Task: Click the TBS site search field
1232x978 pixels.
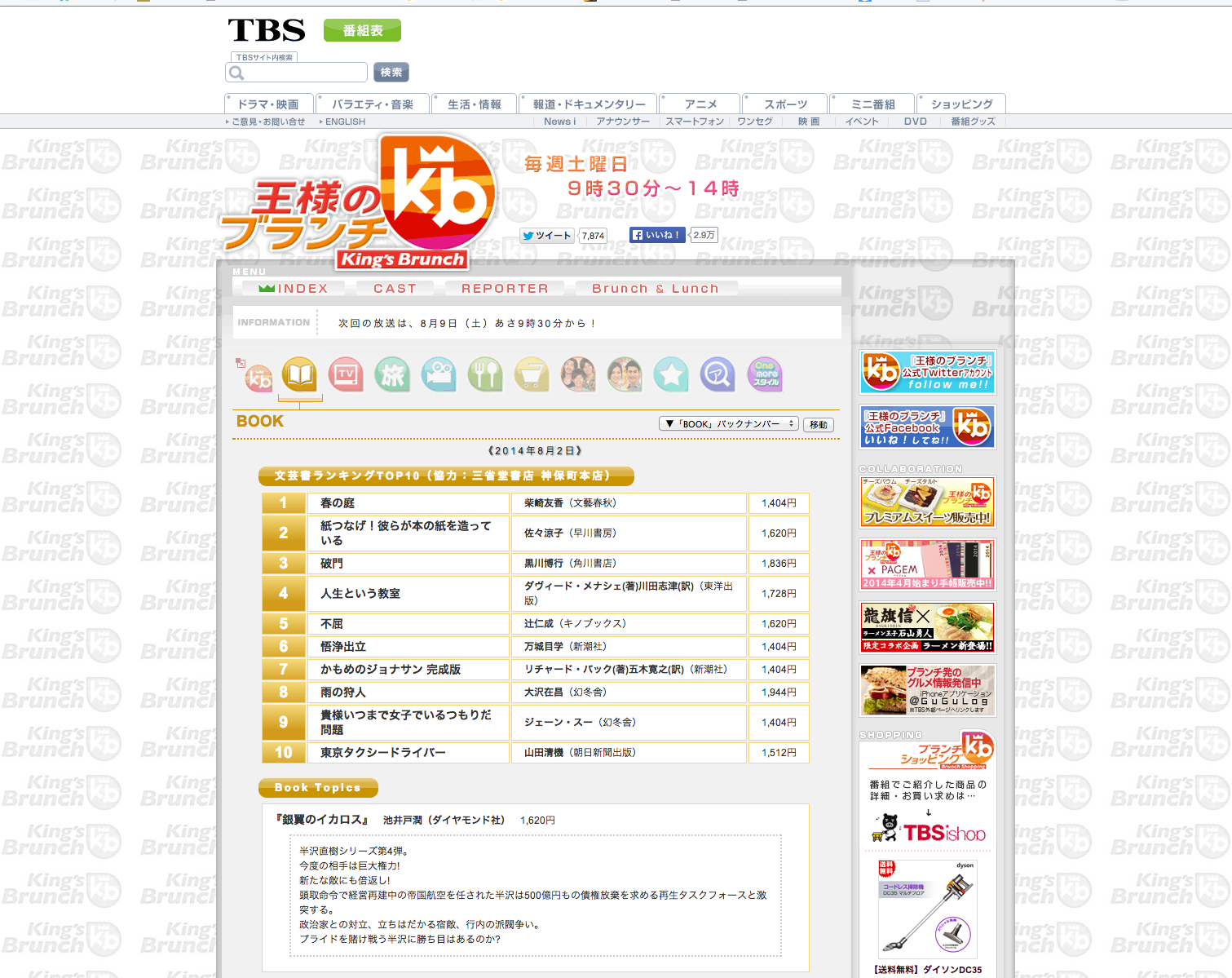Action: tap(297, 73)
